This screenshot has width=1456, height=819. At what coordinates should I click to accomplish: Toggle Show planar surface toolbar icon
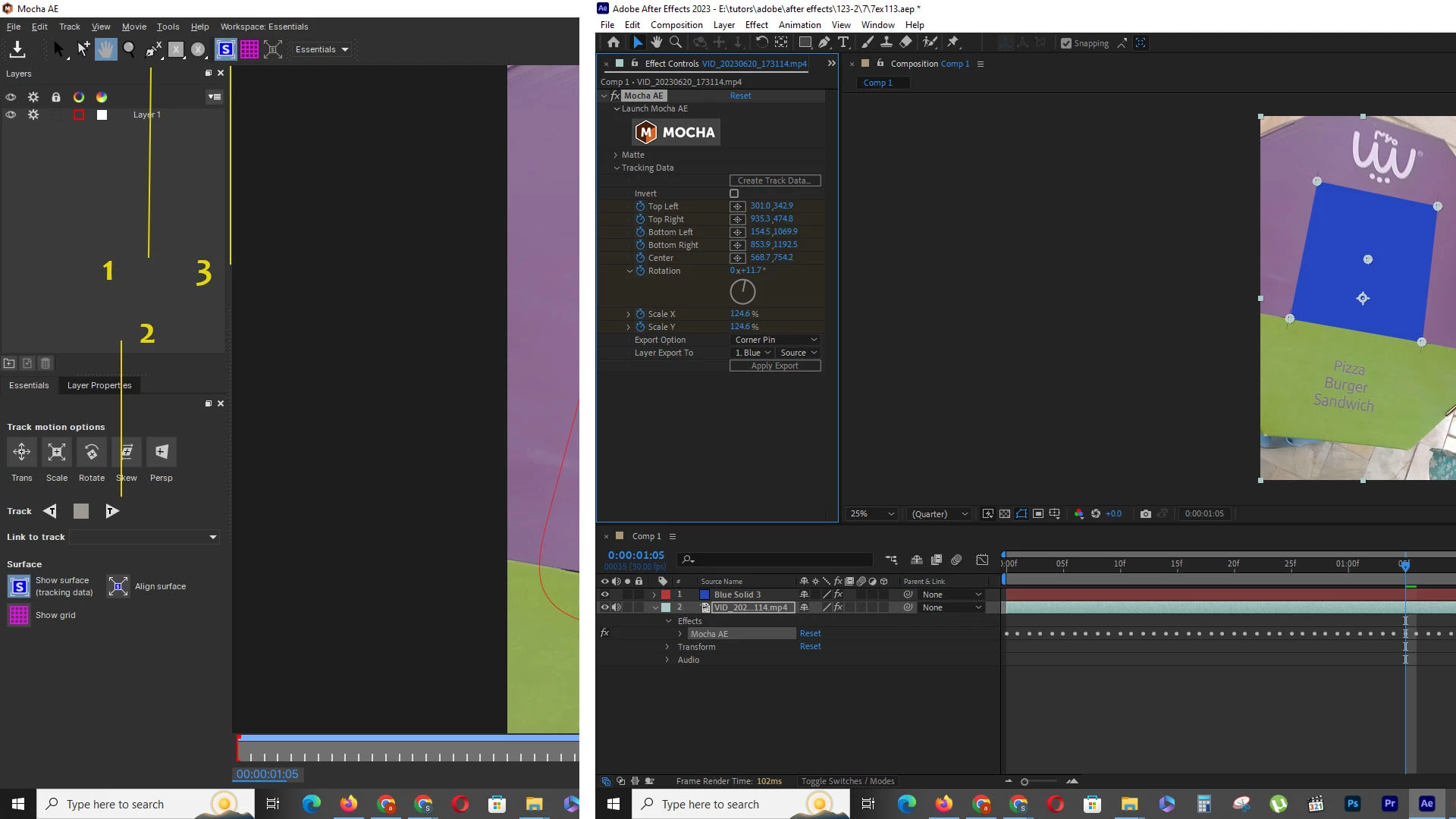225,49
